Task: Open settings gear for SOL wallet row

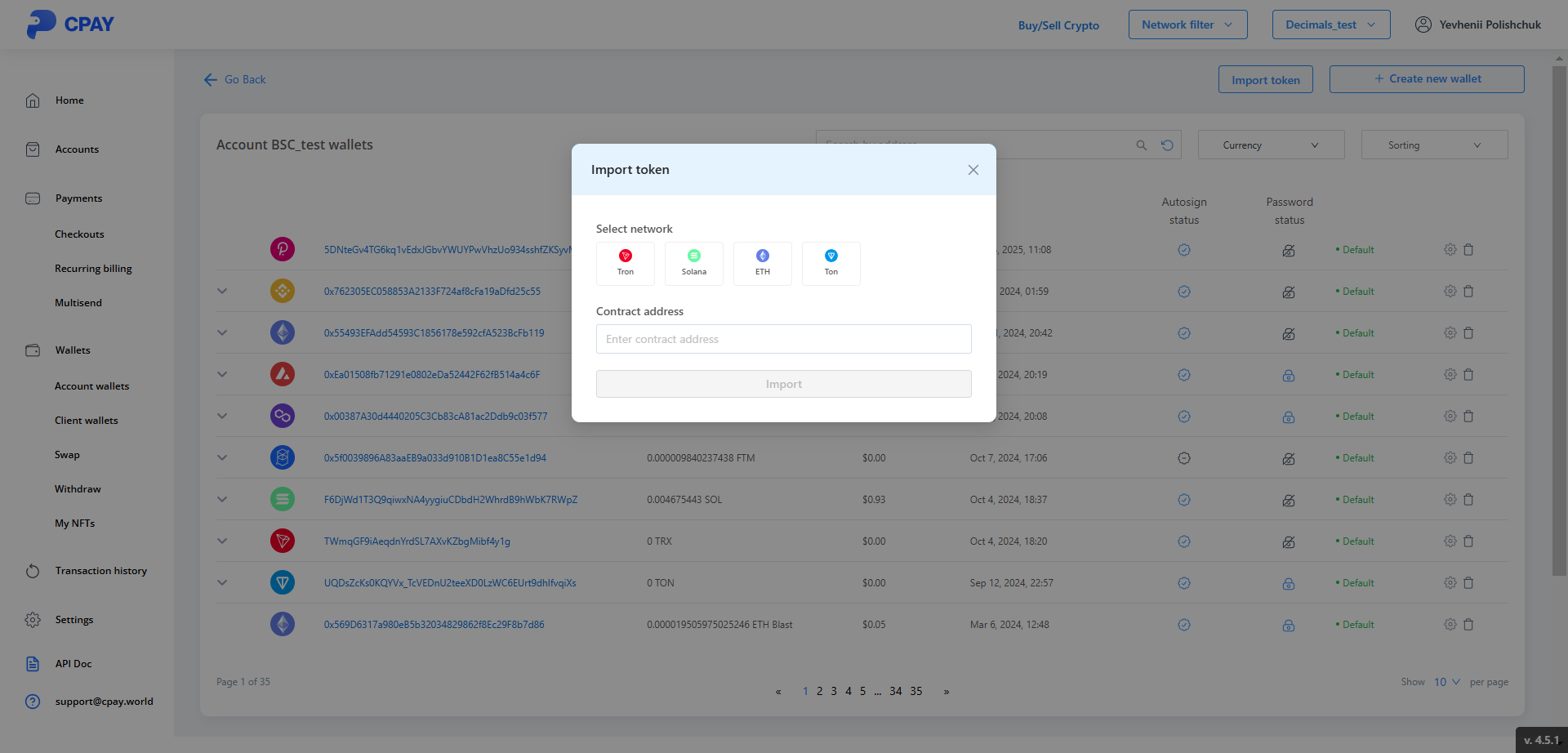Action: pos(1450,499)
